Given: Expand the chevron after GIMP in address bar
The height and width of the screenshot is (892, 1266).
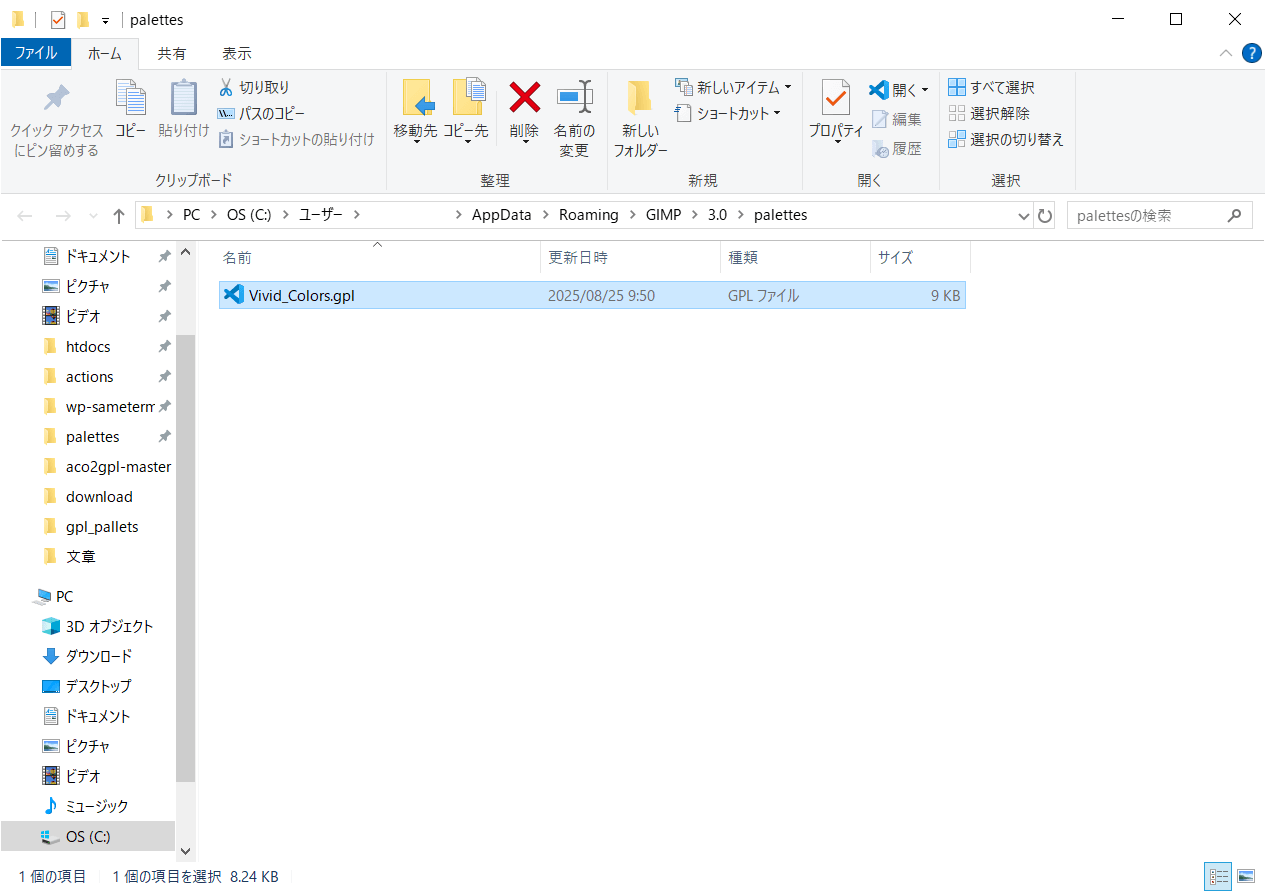Looking at the screenshot, I should pyautogui.click(x=693, y=215).
